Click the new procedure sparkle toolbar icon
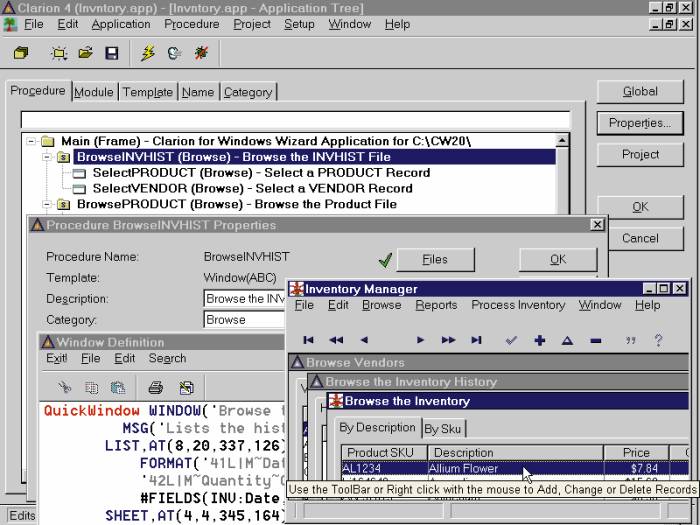700x525 pixels. 59,53
